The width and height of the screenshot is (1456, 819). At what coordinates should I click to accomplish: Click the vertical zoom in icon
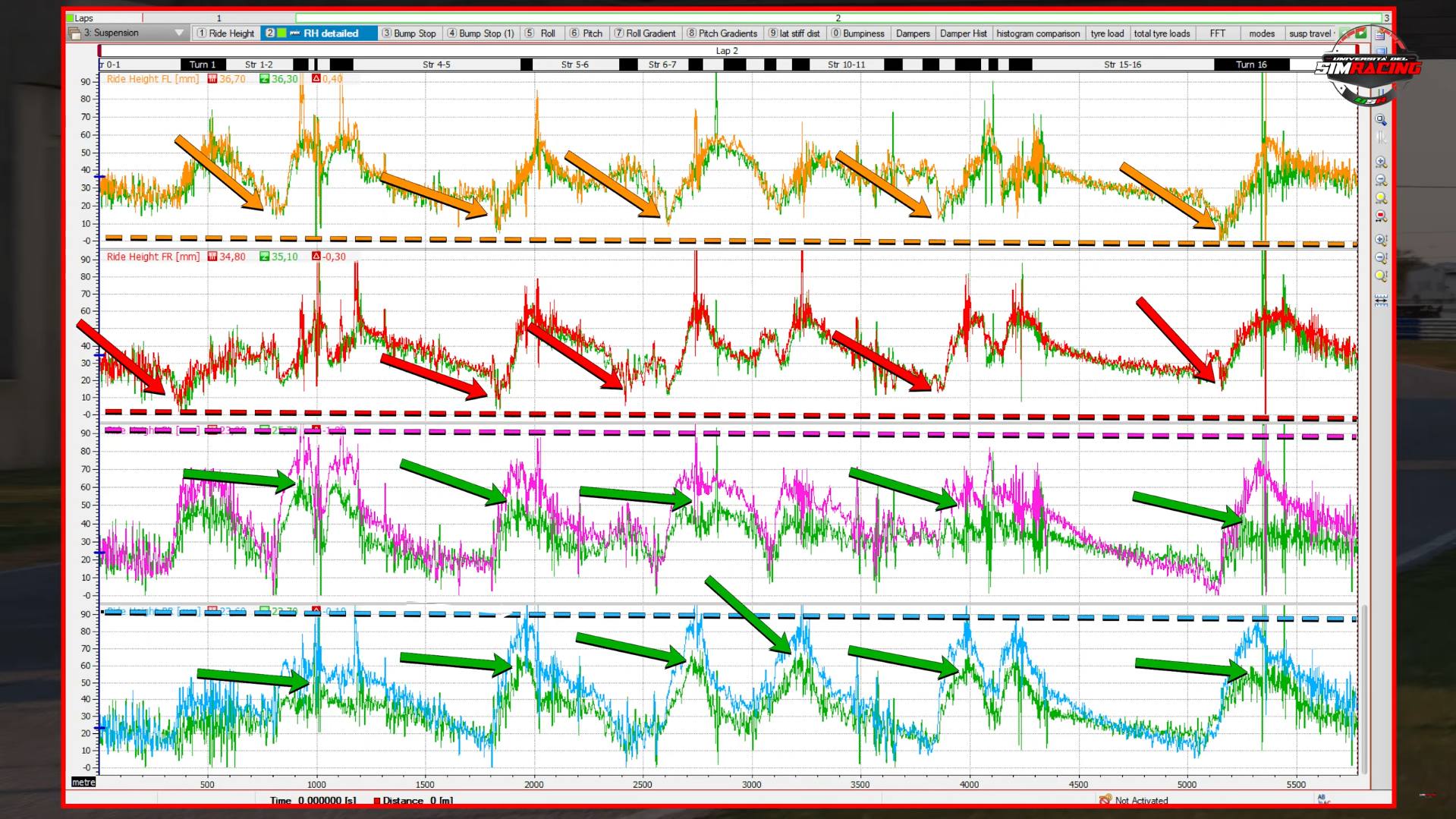[1381, 241]
